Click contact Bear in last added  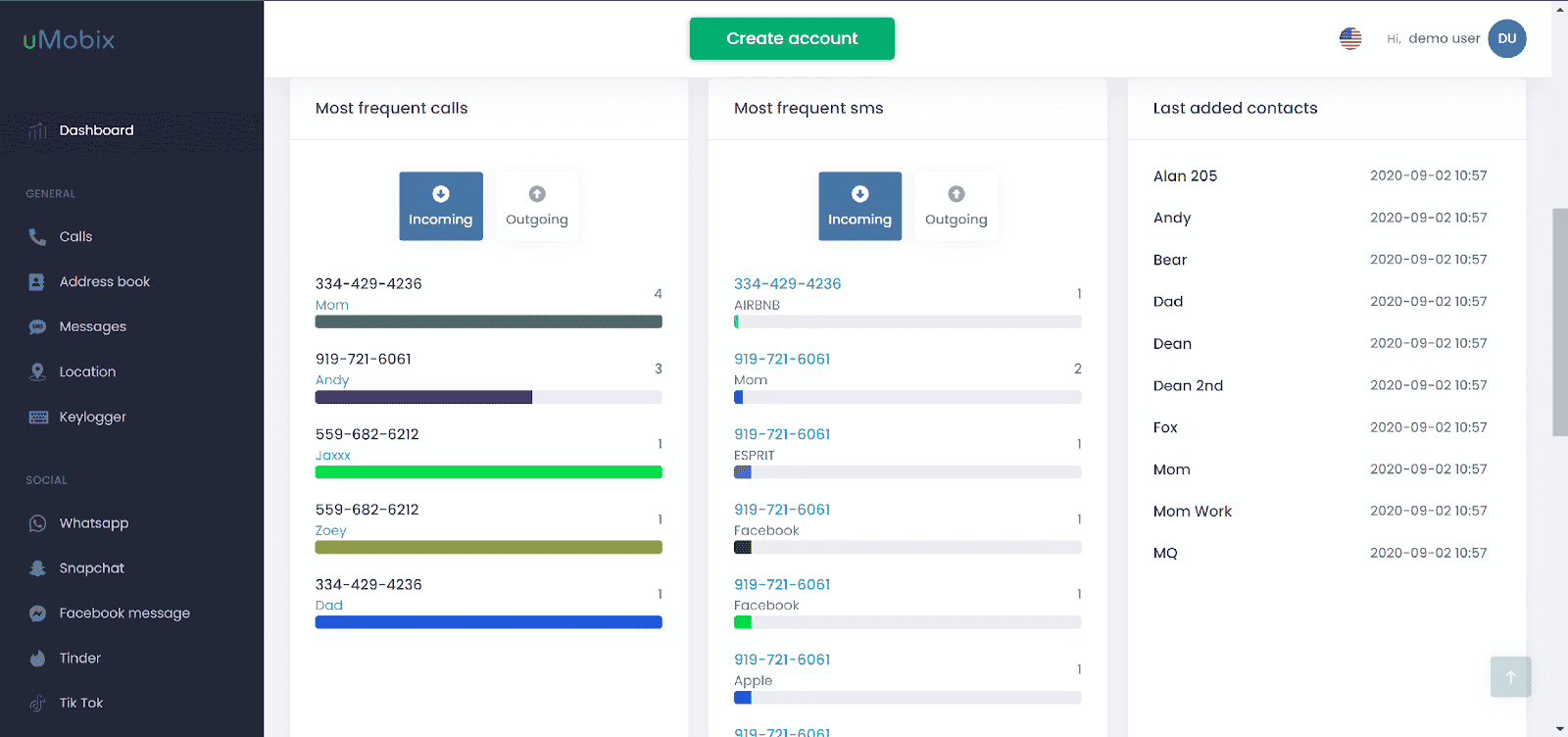point(1170,261)
